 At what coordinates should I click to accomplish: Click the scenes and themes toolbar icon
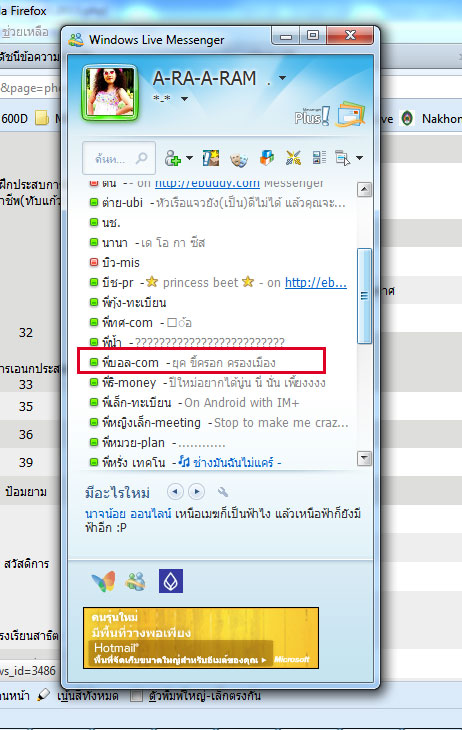coord(211,158)
